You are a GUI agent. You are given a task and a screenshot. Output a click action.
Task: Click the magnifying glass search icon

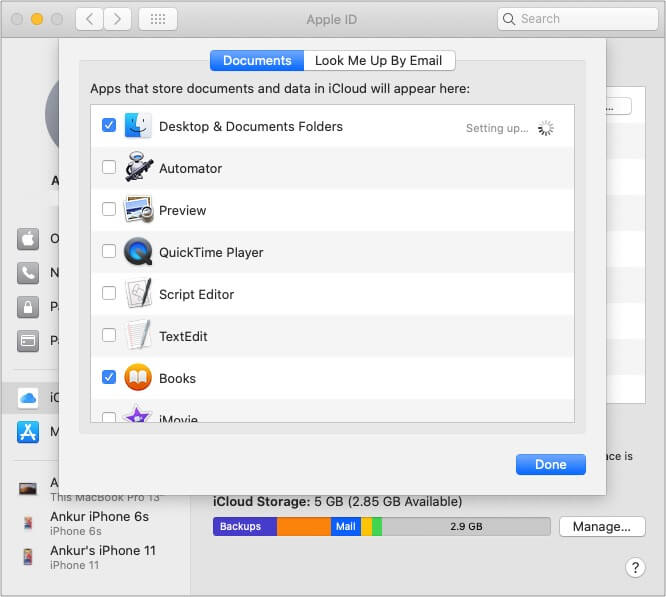[508, 19]
